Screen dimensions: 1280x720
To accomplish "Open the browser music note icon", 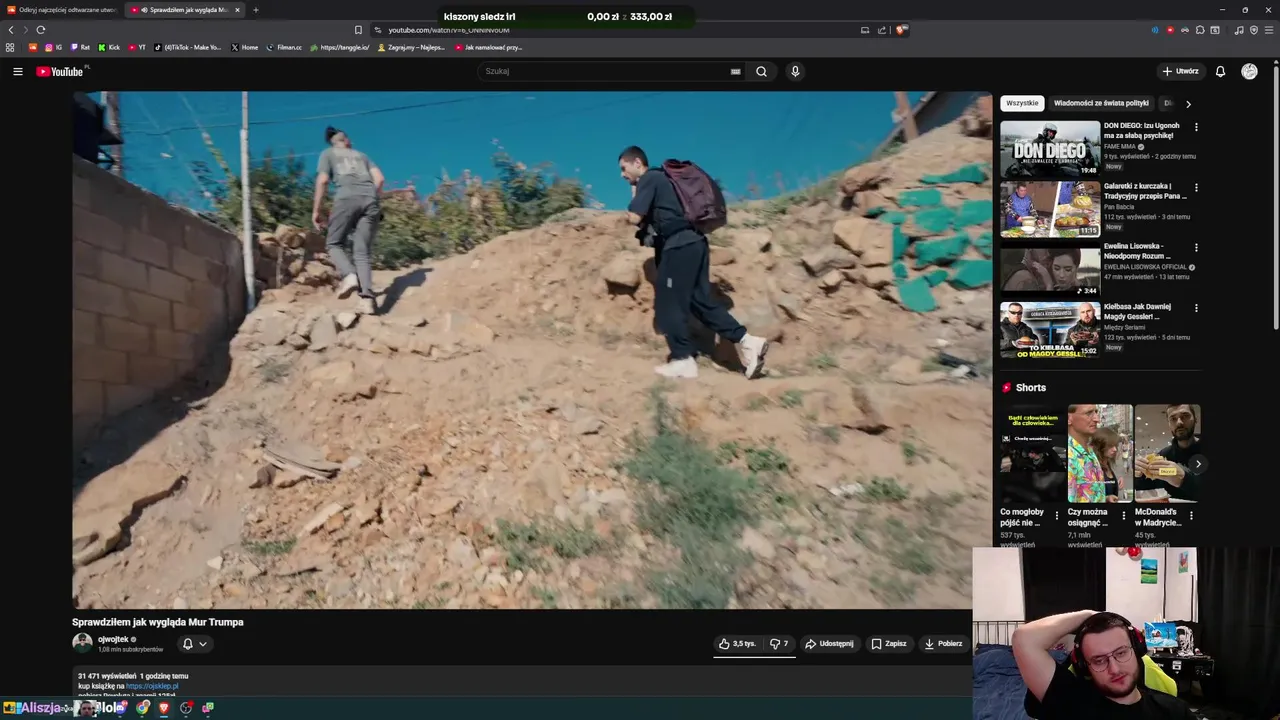I will click(1239, 30).
